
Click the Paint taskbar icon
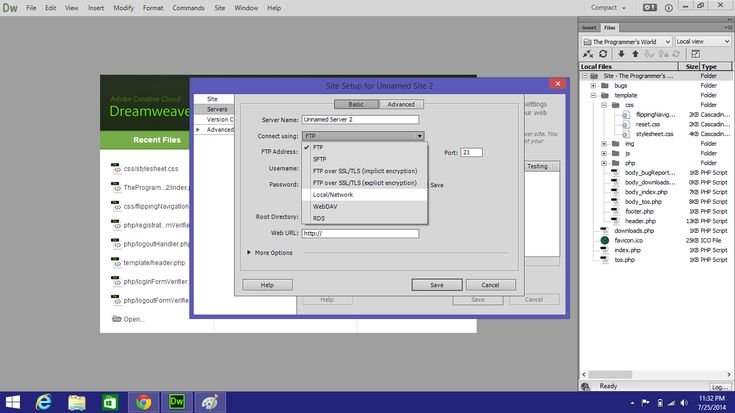coord(210,402)
